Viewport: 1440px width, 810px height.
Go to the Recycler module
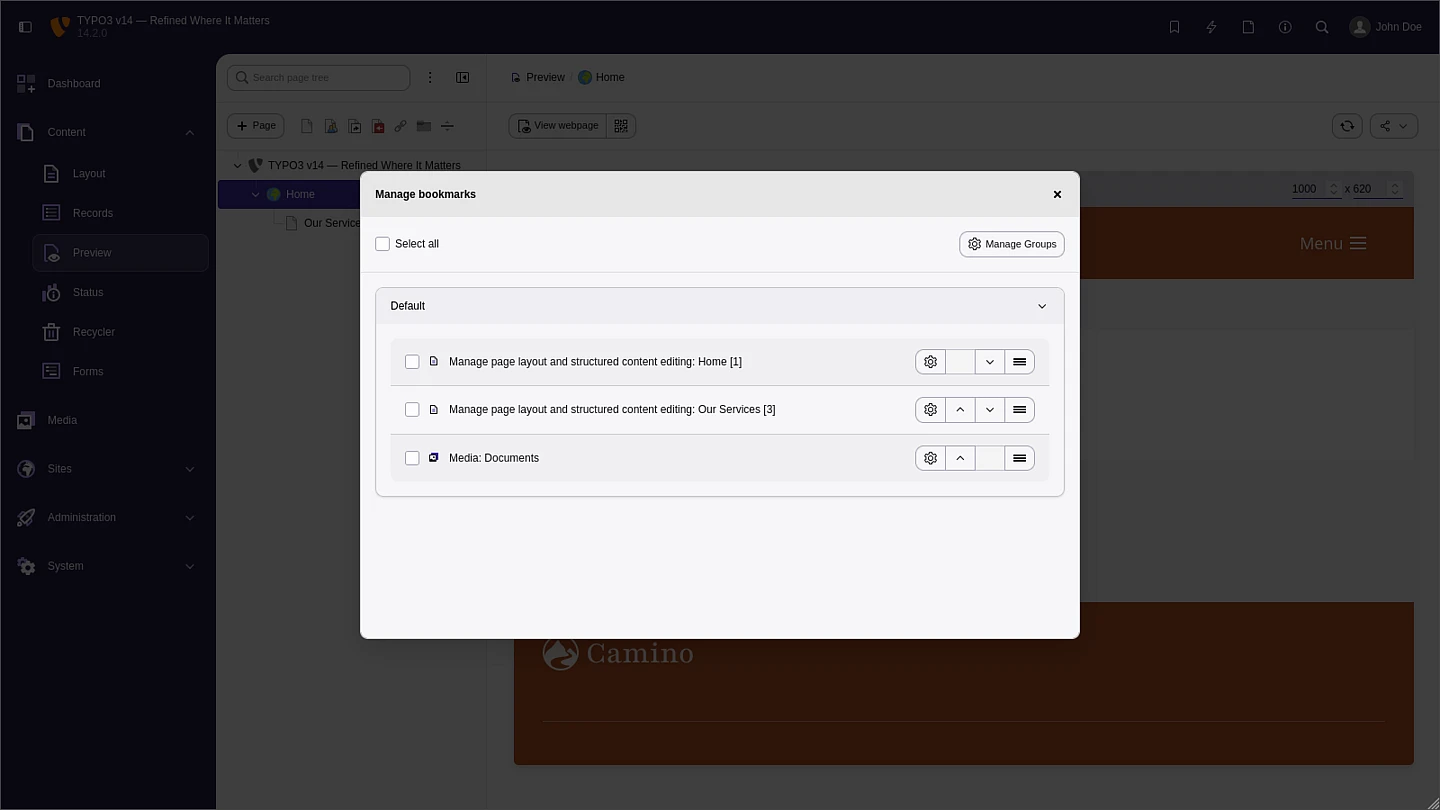tap(93, 332)
